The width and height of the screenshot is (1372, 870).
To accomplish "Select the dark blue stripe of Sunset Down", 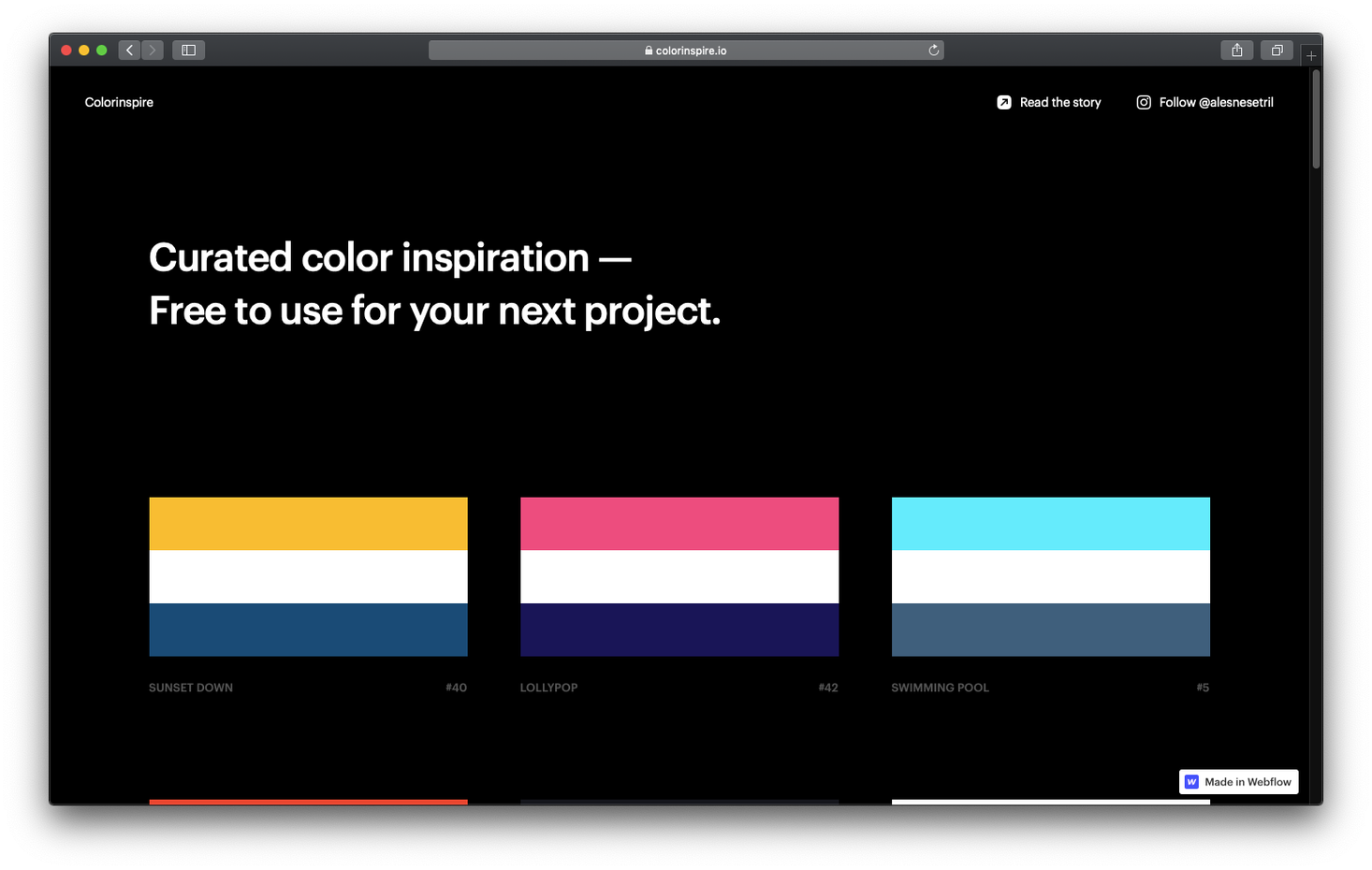I will [308, 630].
